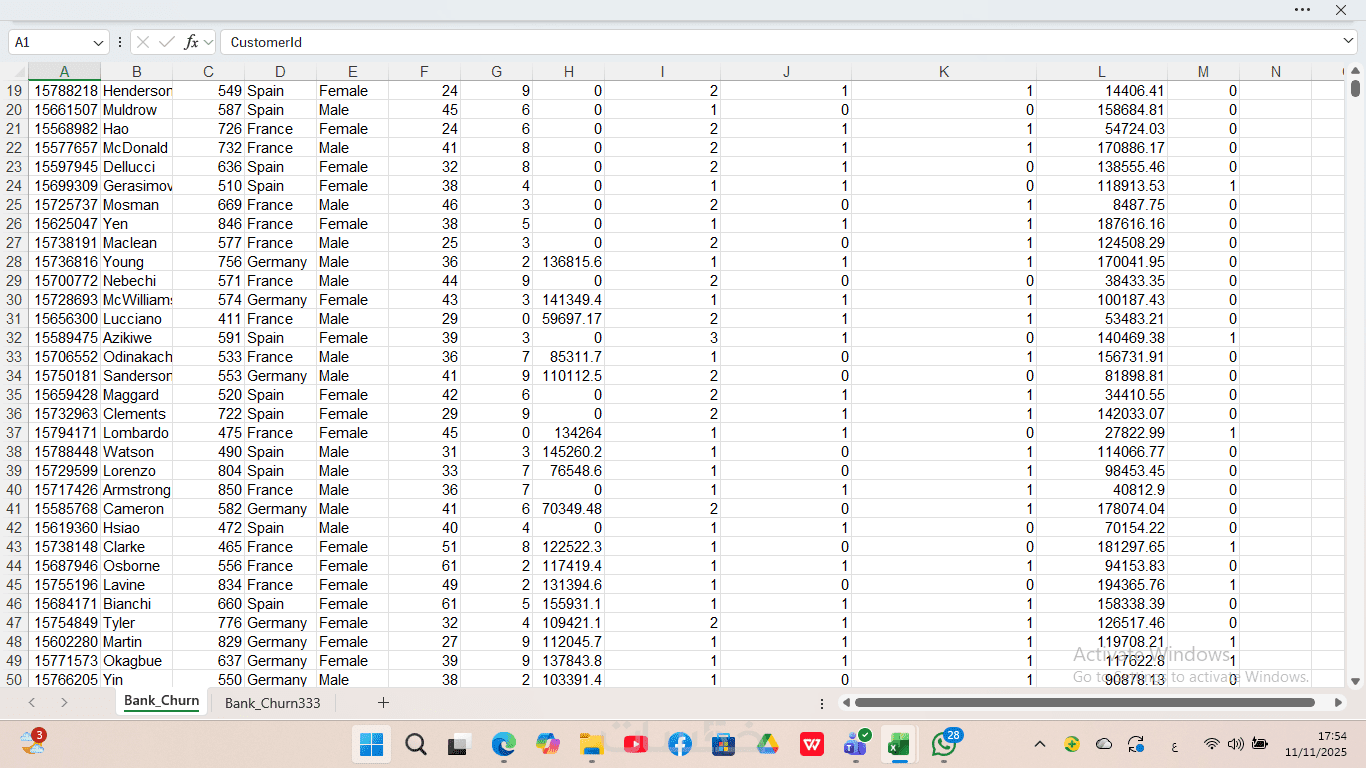Open Windows Search from the taskbar
The width and height of the screenshot is (1366, 768).
coord(416,744)
